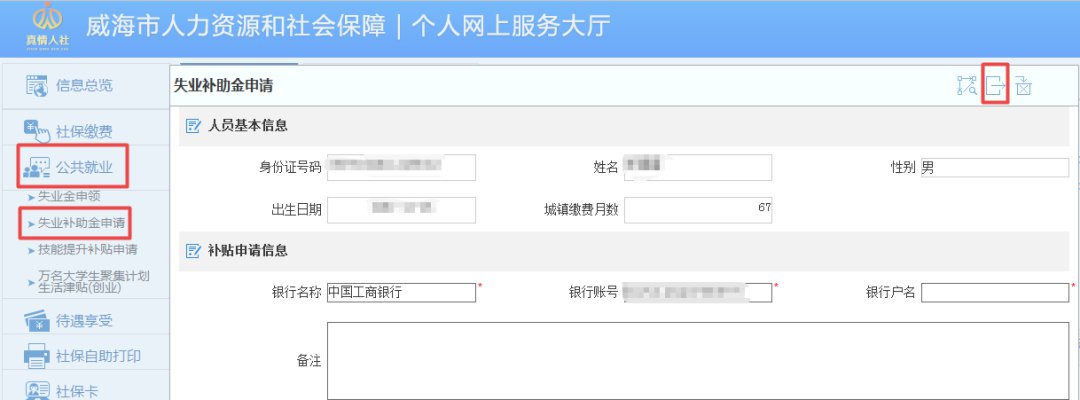Focus the empty 银行户名 input field
The width and height of the screenshot is (1080, 400).
[995, 292]
